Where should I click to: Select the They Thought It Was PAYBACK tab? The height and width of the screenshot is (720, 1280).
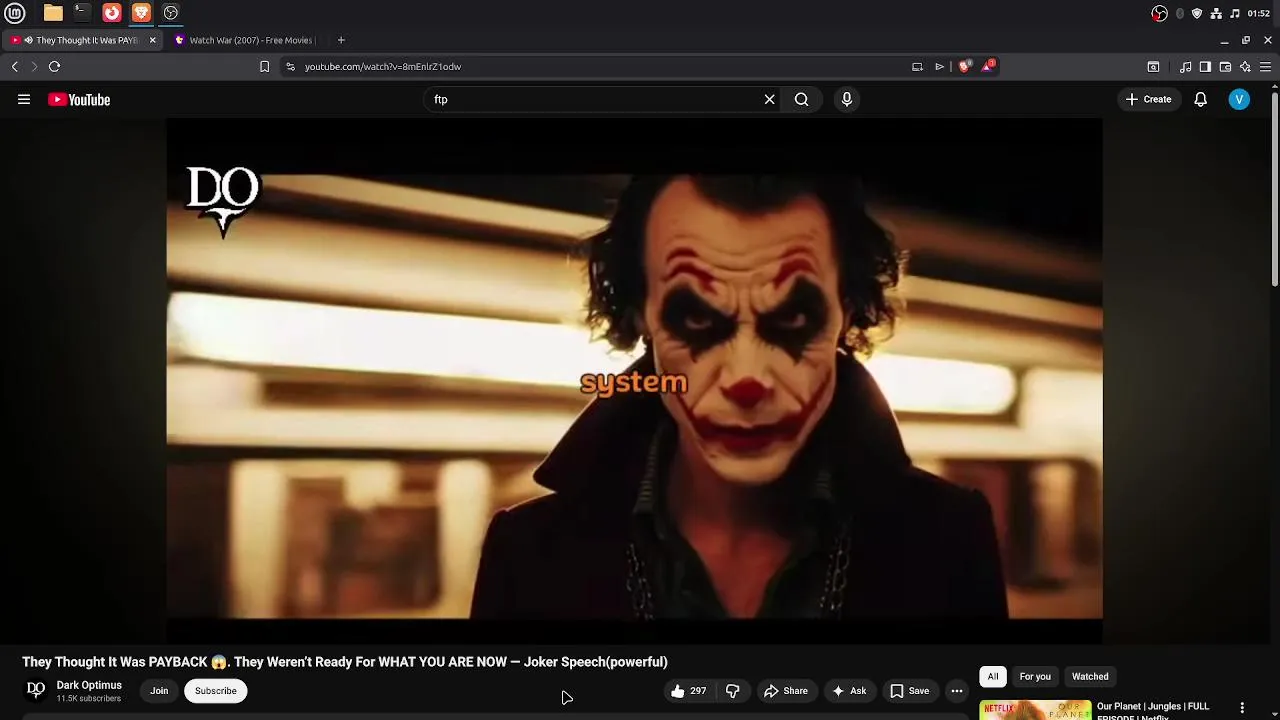tap(82, 40)
